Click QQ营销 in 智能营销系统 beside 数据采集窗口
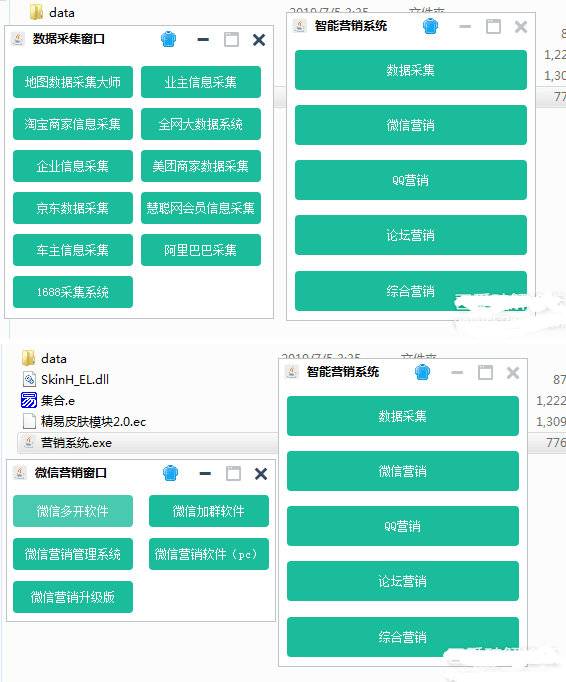Viewport: 566px width, 682px height. [x=411, y=180]
